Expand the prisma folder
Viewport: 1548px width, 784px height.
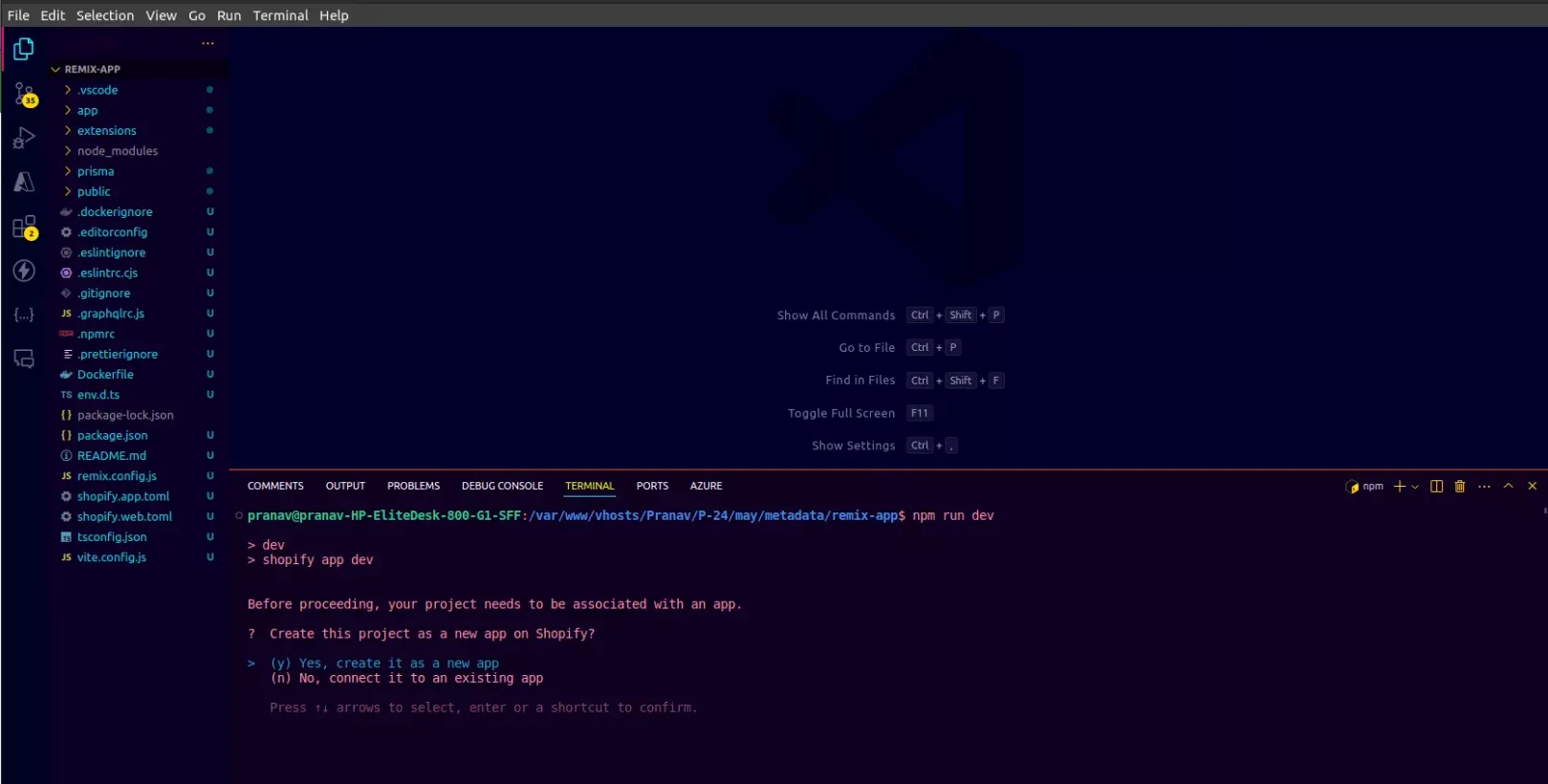pos(96,171)
